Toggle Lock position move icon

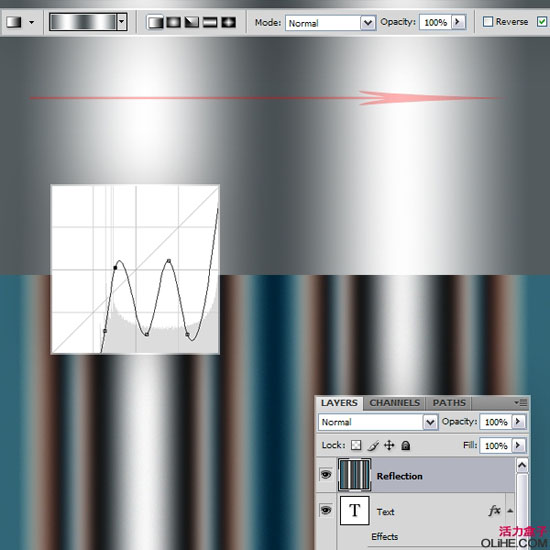389,445
